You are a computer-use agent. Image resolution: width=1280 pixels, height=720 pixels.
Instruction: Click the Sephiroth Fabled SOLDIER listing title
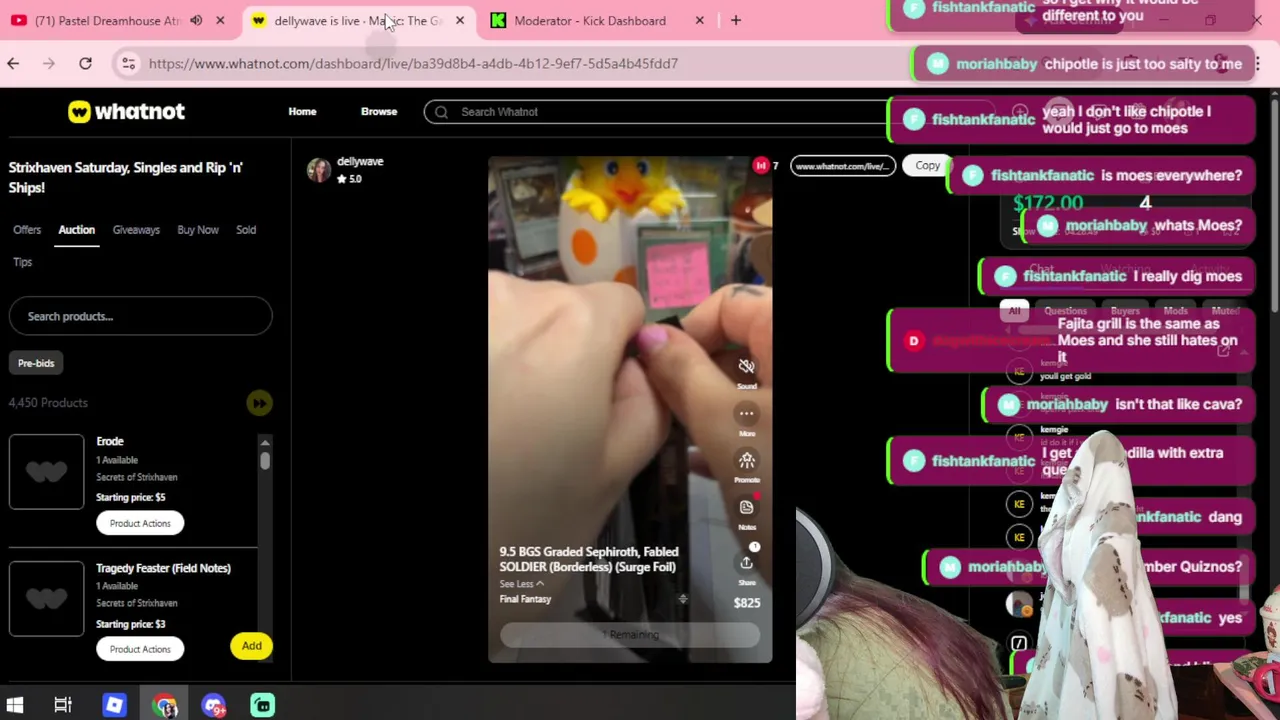[589, 559]
